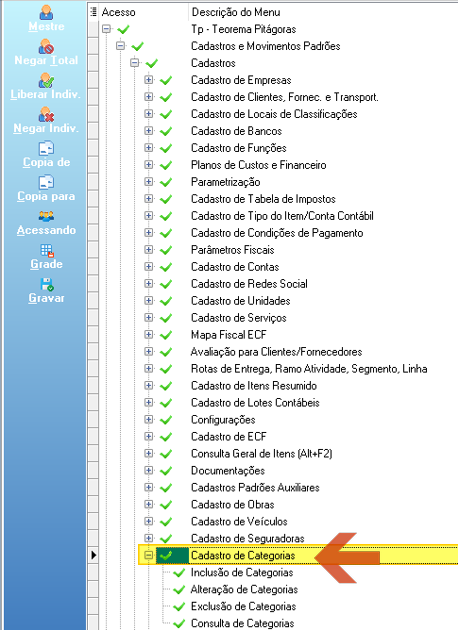Screen dimensions: 458x630
Task: Expand Cadastro de Tabela de Impostos
Action: coord(149,198)
